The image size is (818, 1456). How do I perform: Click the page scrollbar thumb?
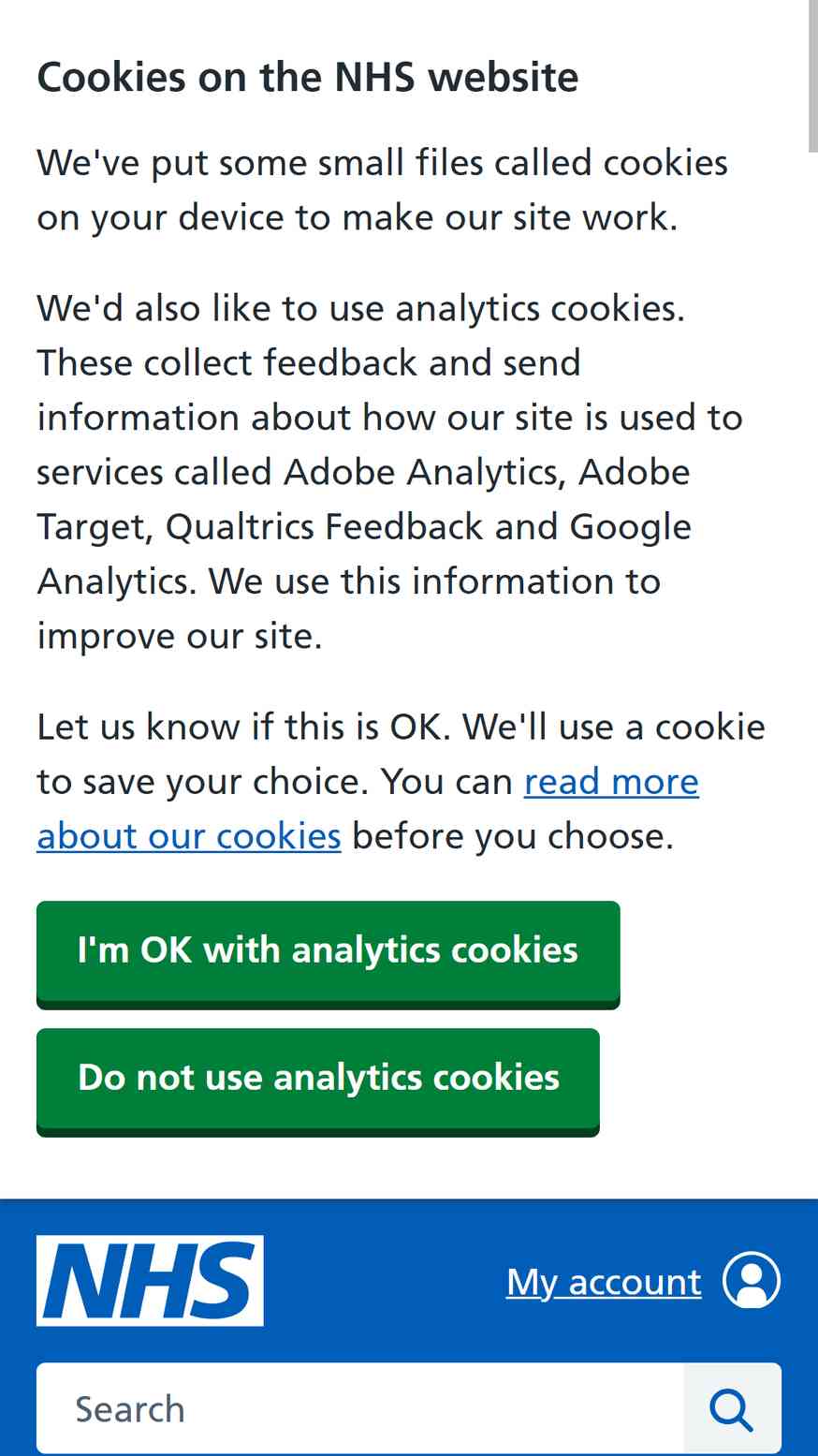coord(813,75)
